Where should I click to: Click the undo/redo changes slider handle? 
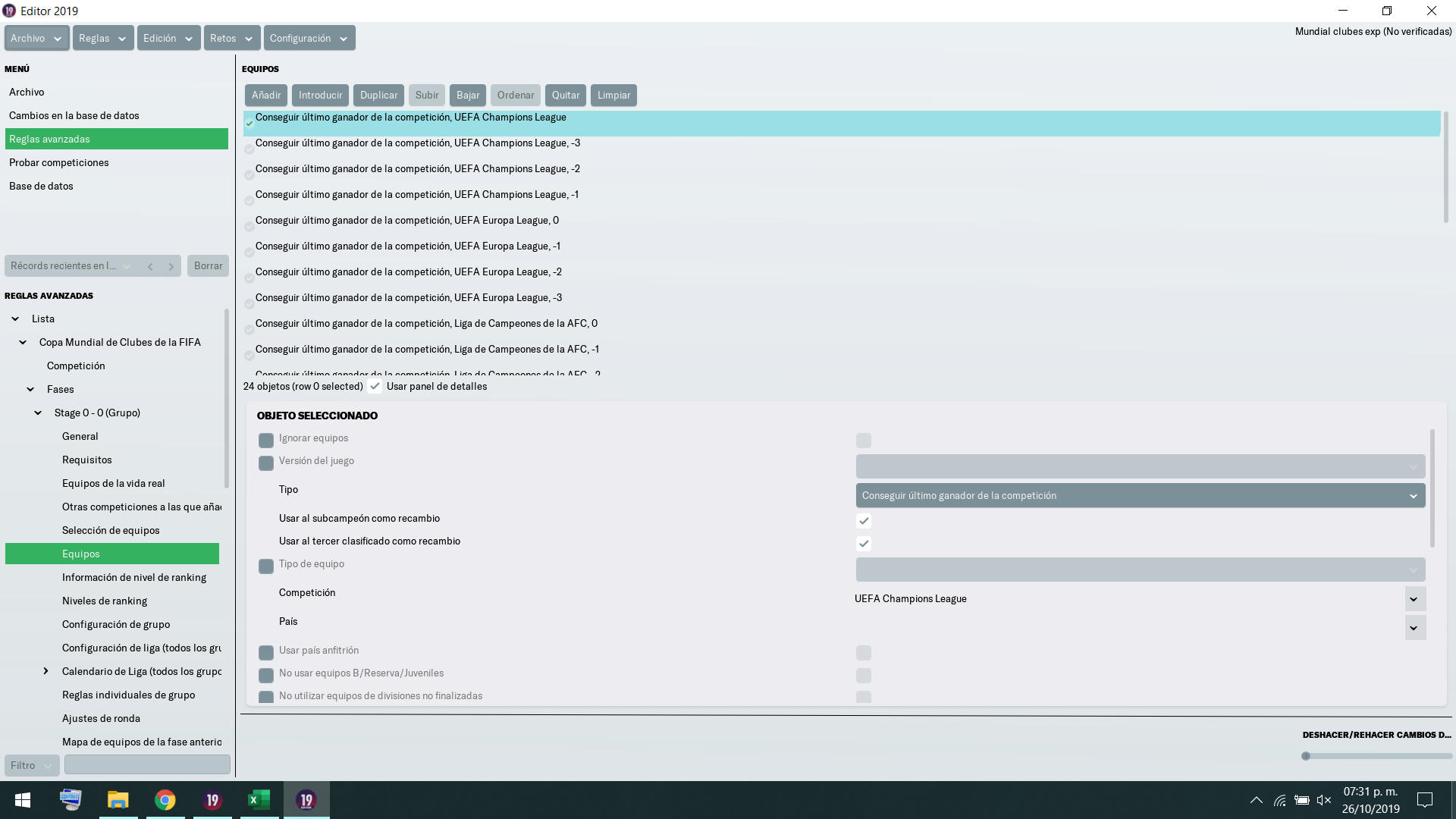coord(1306,756)
